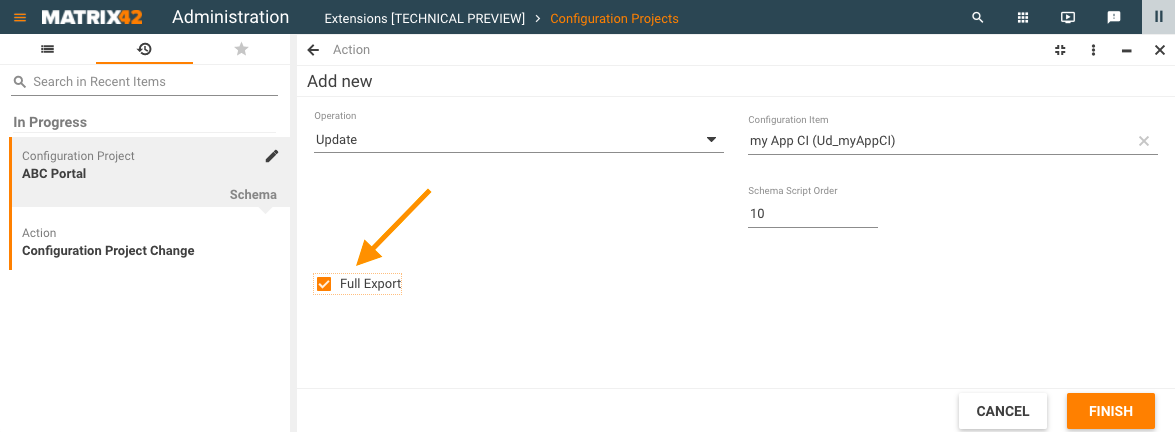This screenshot has height=432, width=1175.
Task: Open the video tutorials icon
Action: pos(1068,18)
